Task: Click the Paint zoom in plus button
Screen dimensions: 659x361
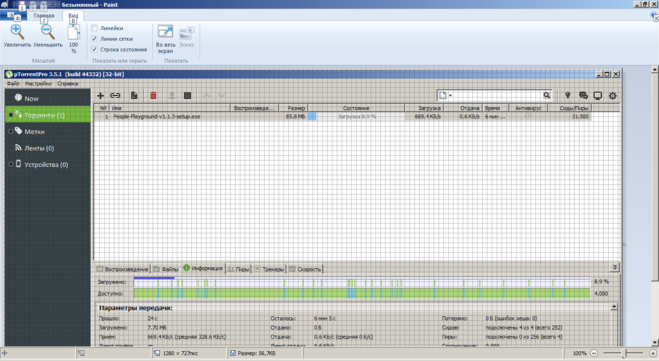Action: pyautogui.click(x=653, y=353)
